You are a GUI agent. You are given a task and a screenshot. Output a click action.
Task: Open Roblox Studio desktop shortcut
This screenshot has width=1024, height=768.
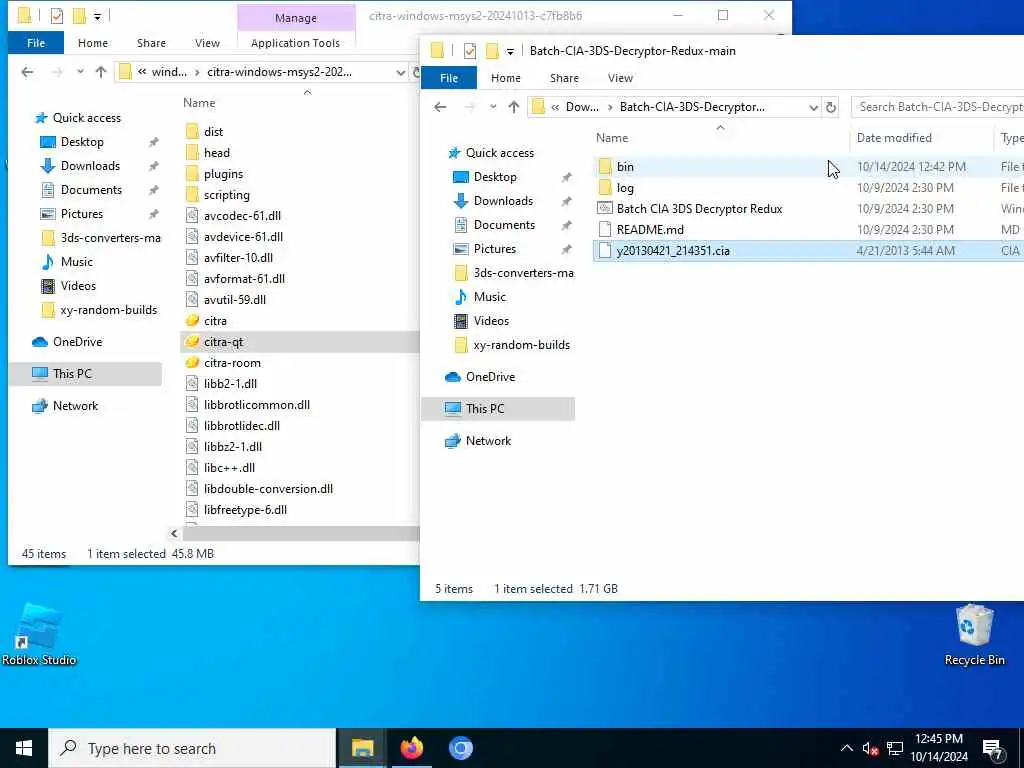pyautogui.click(x=39, y=634)
